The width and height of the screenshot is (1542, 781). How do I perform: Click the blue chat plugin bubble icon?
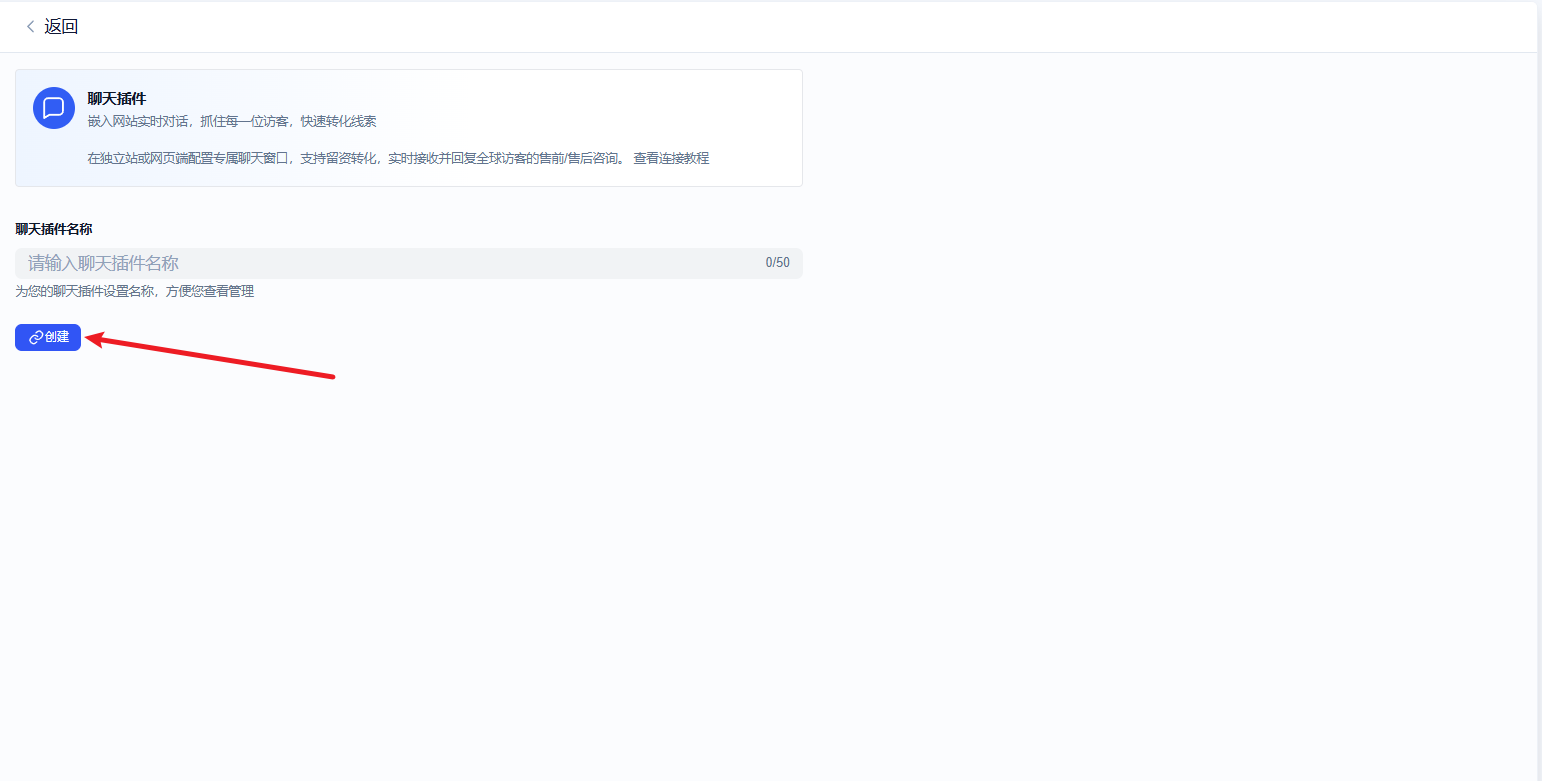tap(54, 108)
